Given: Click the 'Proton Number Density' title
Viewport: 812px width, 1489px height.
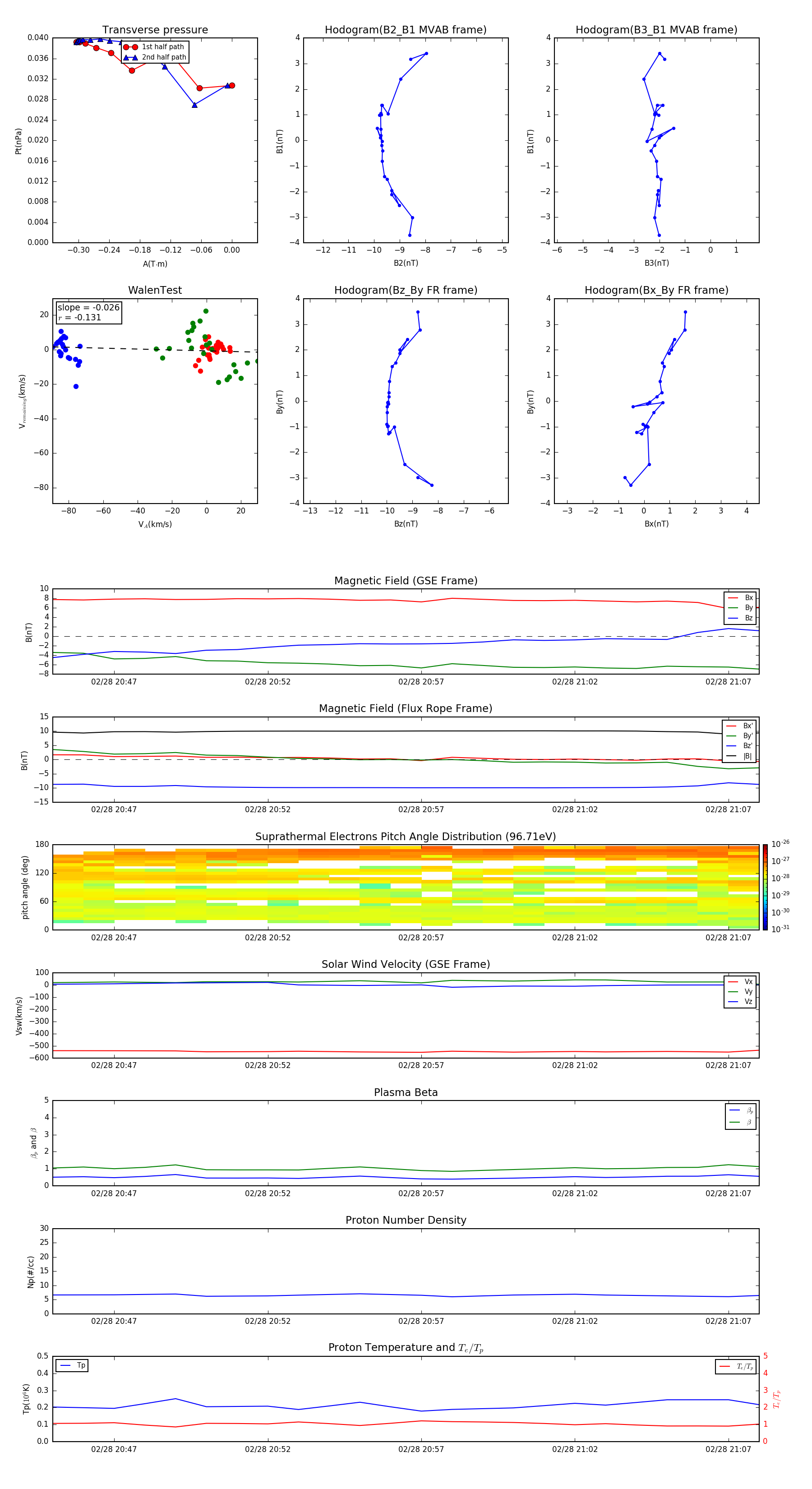Looking at the screenshot, I should click(x=406, y=1220).
